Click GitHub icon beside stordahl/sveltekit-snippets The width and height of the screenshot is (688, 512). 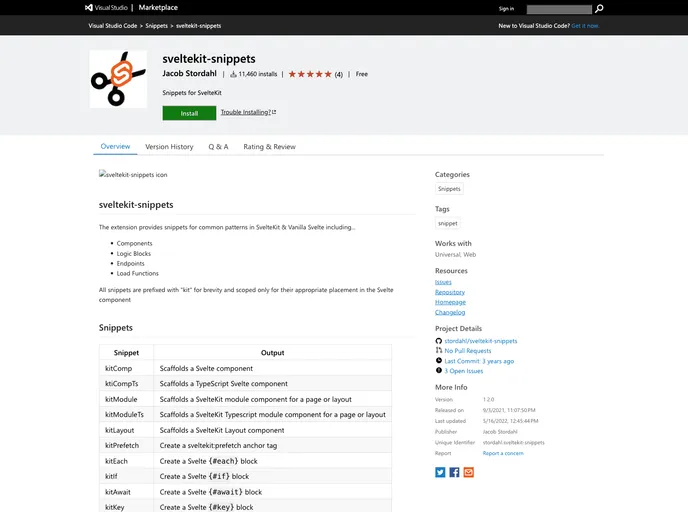tap(439, 341)
